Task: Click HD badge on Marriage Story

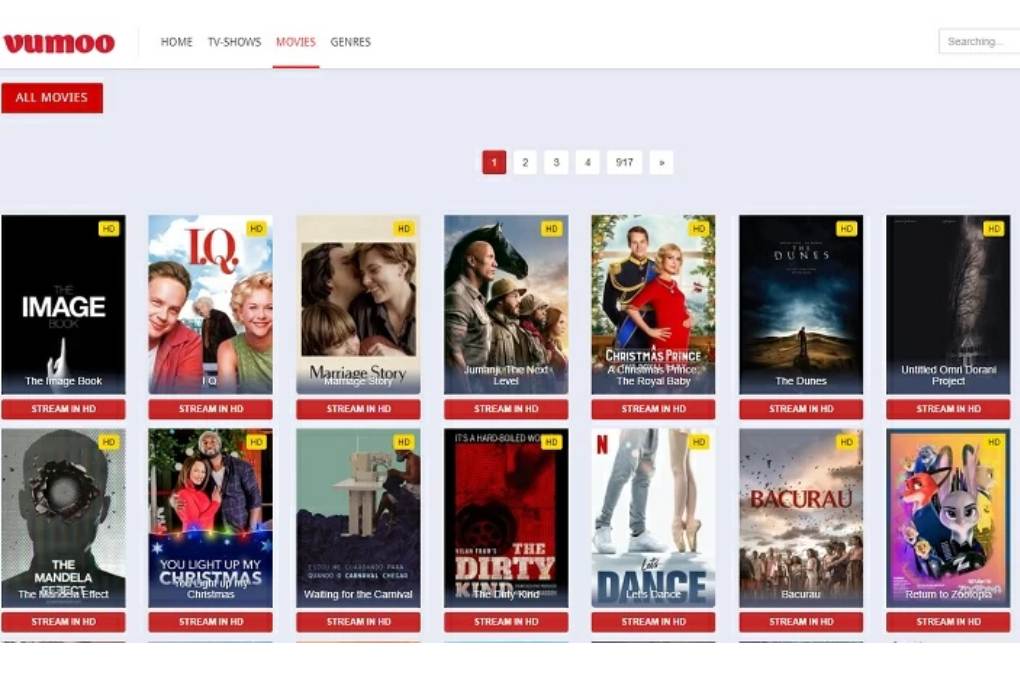Action: 404,229
